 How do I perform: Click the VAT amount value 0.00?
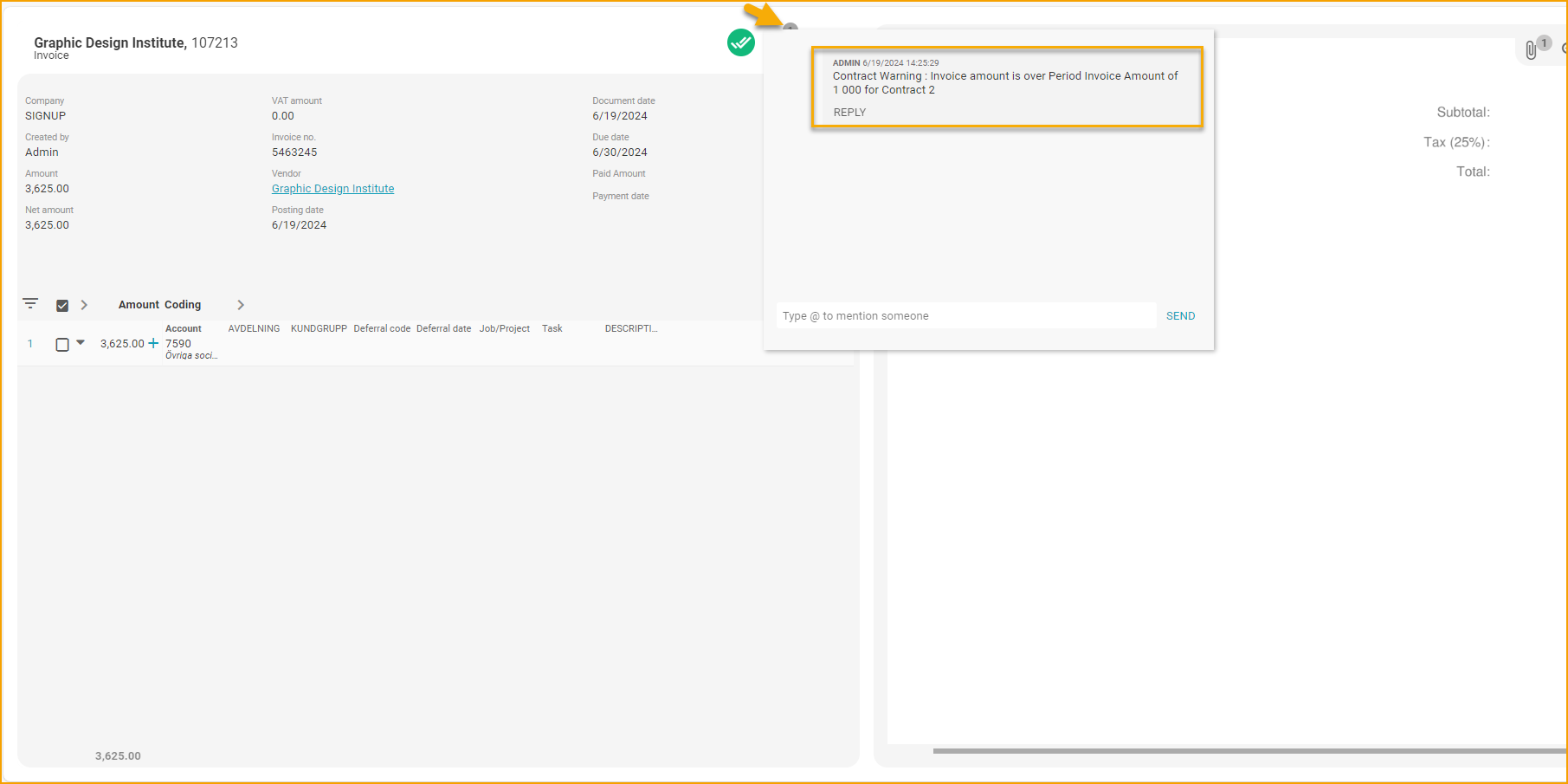(x=283, y=116)
